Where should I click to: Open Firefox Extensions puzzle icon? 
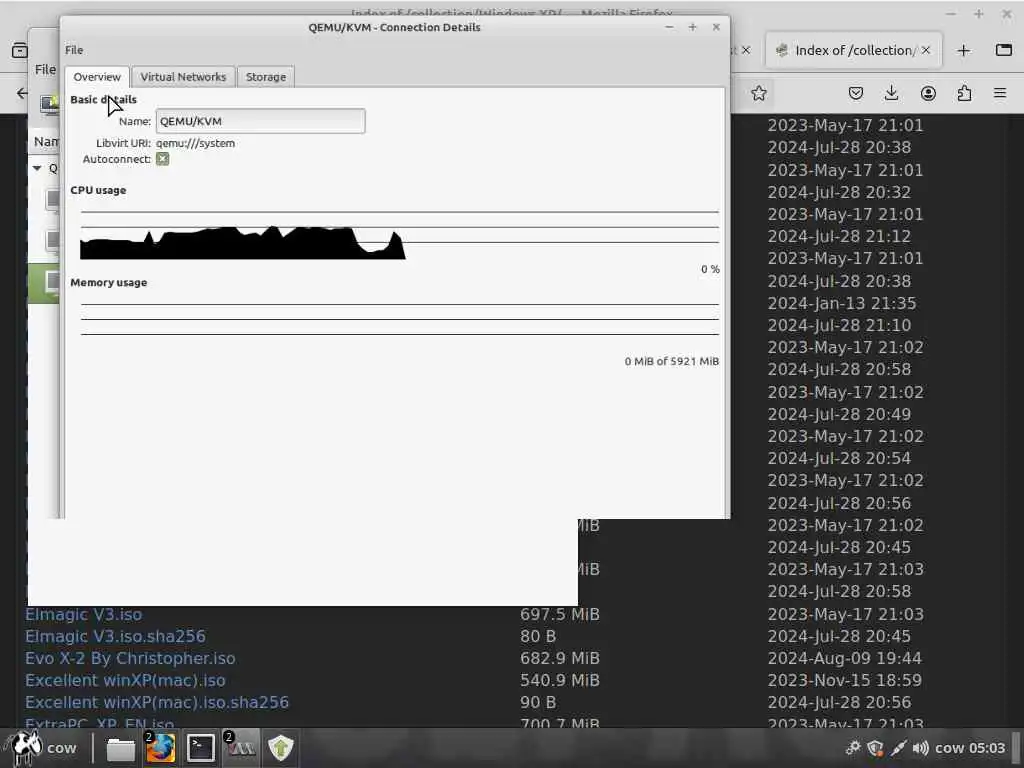[964, 93]
